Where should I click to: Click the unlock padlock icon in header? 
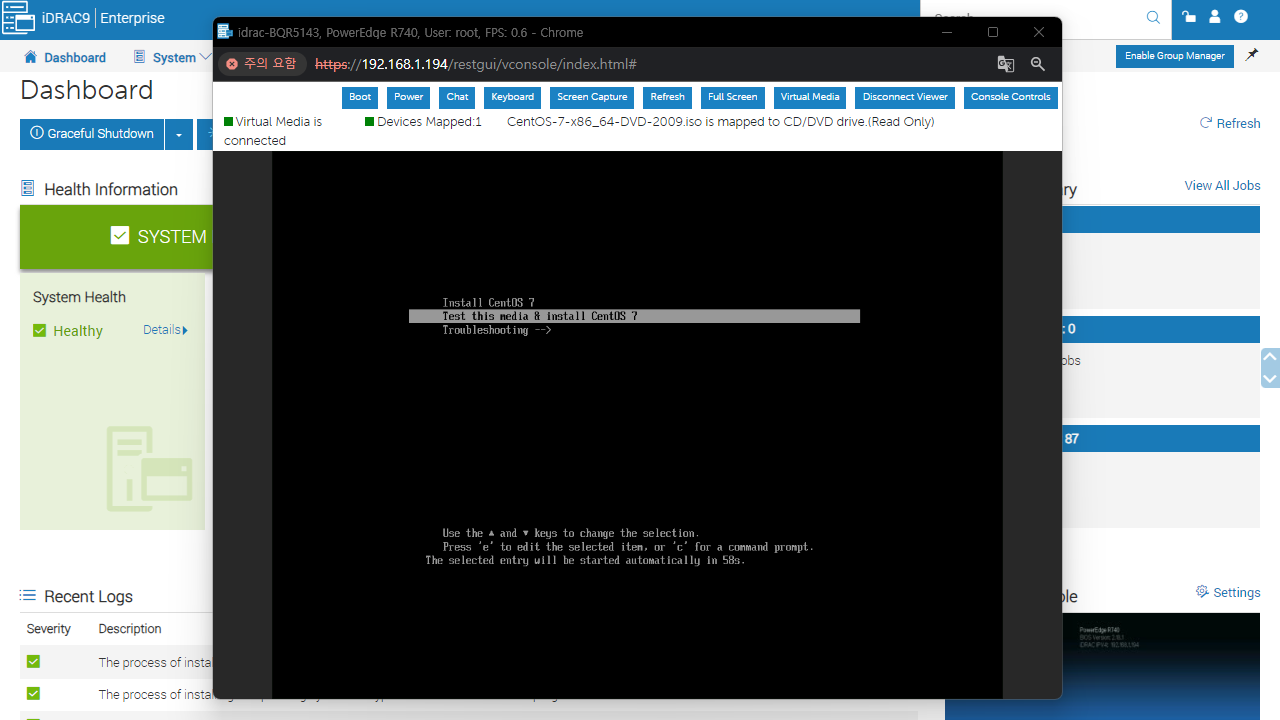pos(1189,17)
